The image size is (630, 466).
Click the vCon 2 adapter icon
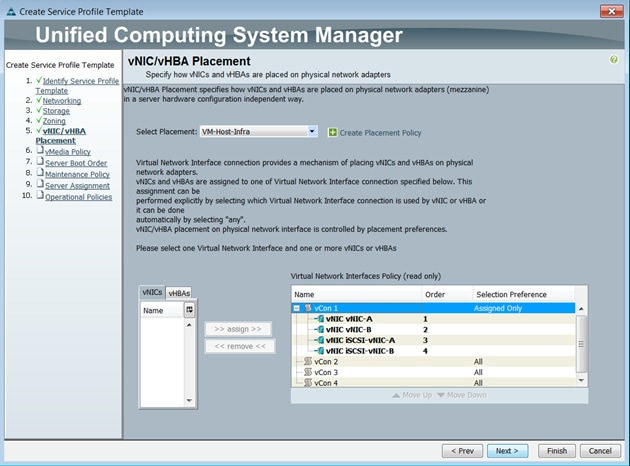pos(308,362)
